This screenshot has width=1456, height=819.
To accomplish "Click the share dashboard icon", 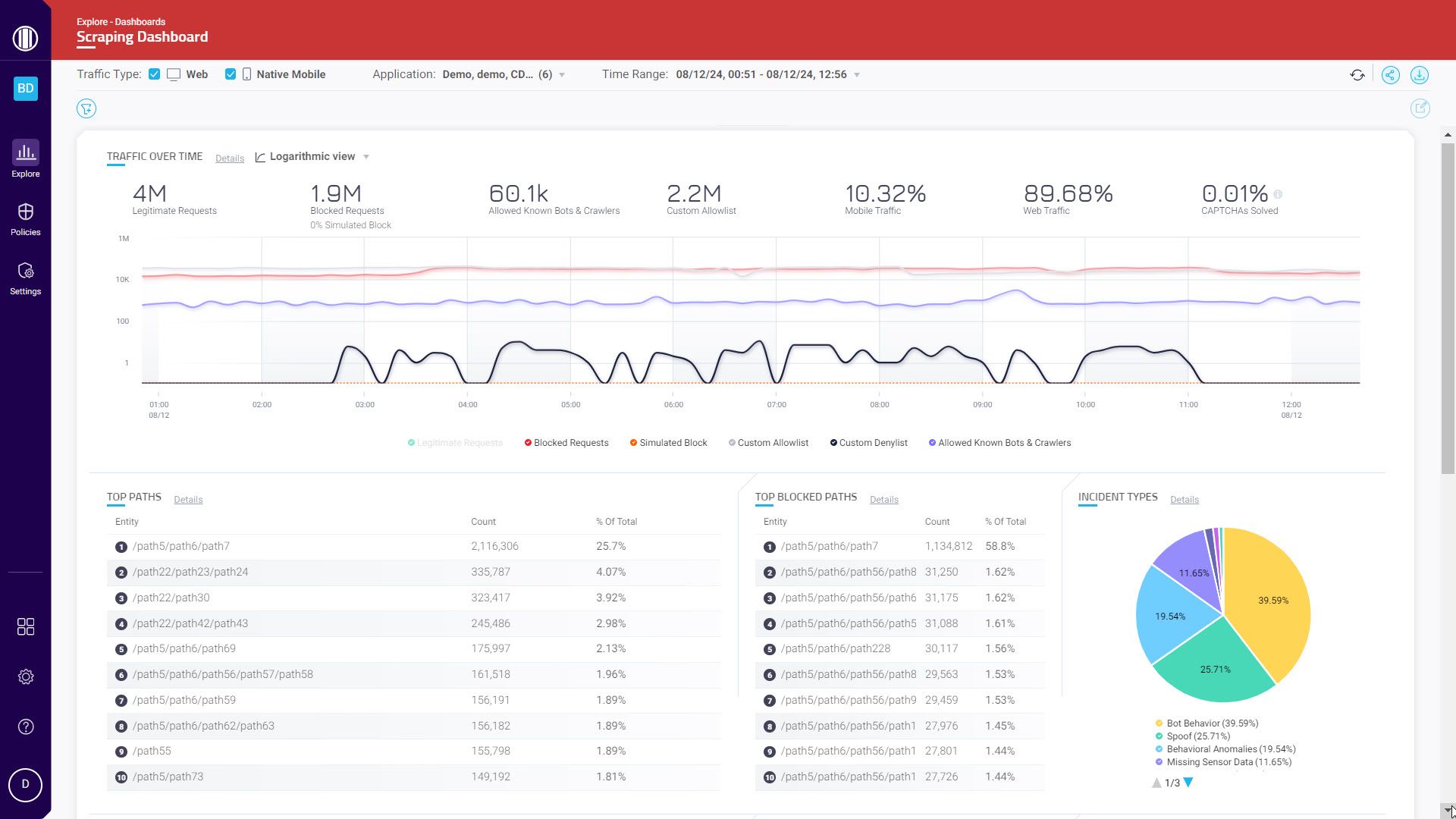I will [x=1390, y=75].
